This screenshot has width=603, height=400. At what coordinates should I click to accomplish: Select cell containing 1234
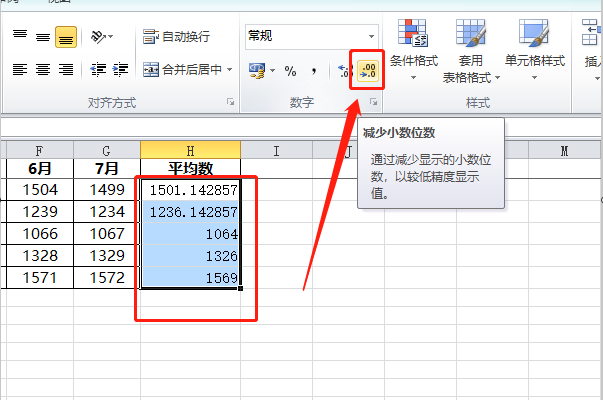coord(107,212)
